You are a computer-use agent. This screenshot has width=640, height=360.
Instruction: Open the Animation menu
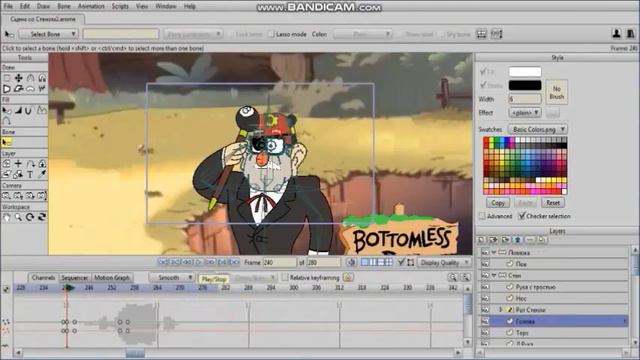pos(91,6)
